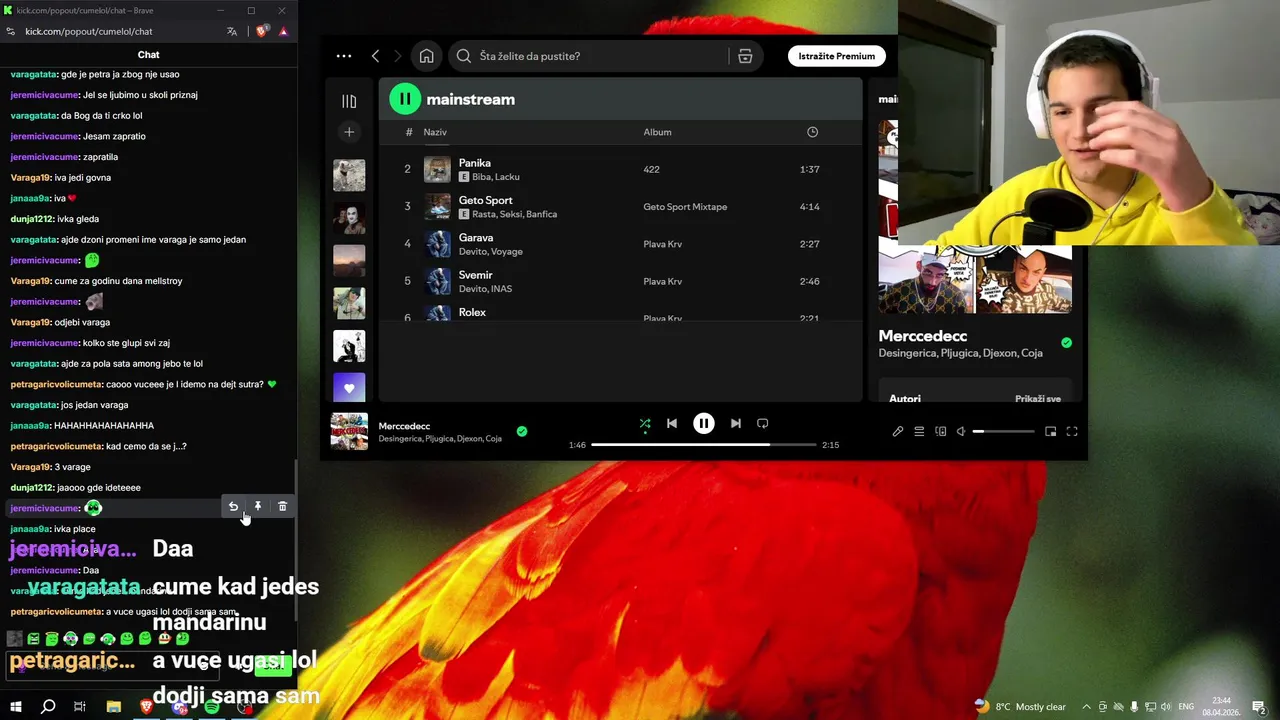Click Prikaži sve in Autori section
Viewport: 1280px width, 720px height.
pos(1038,398)
